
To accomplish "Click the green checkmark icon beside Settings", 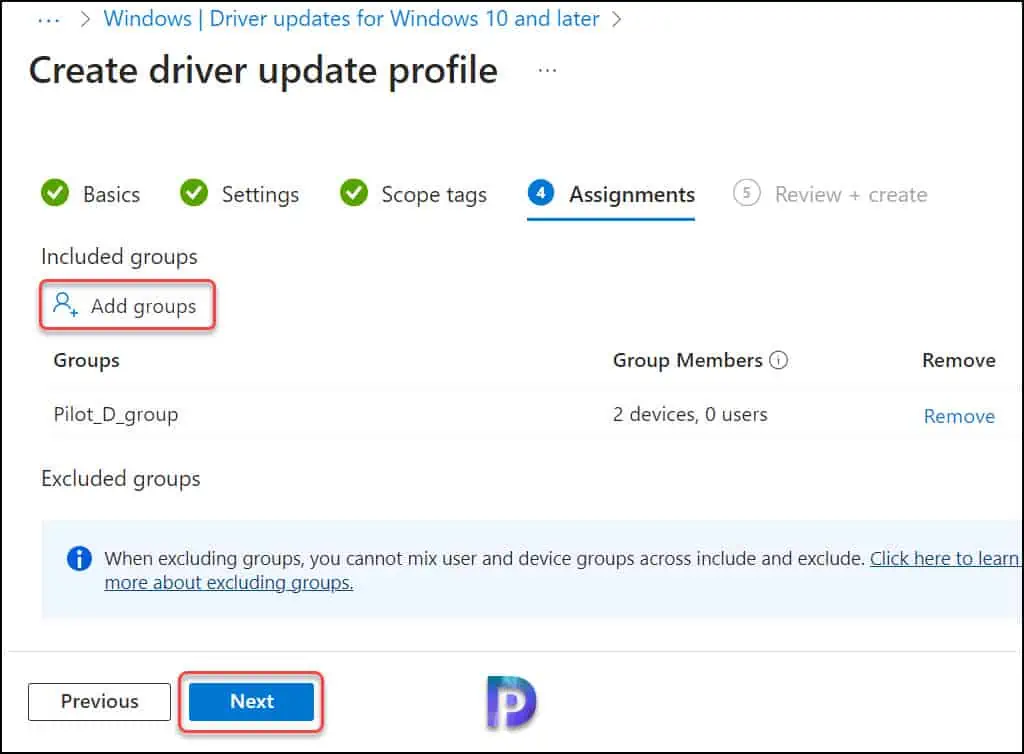I will pos(194,193).
